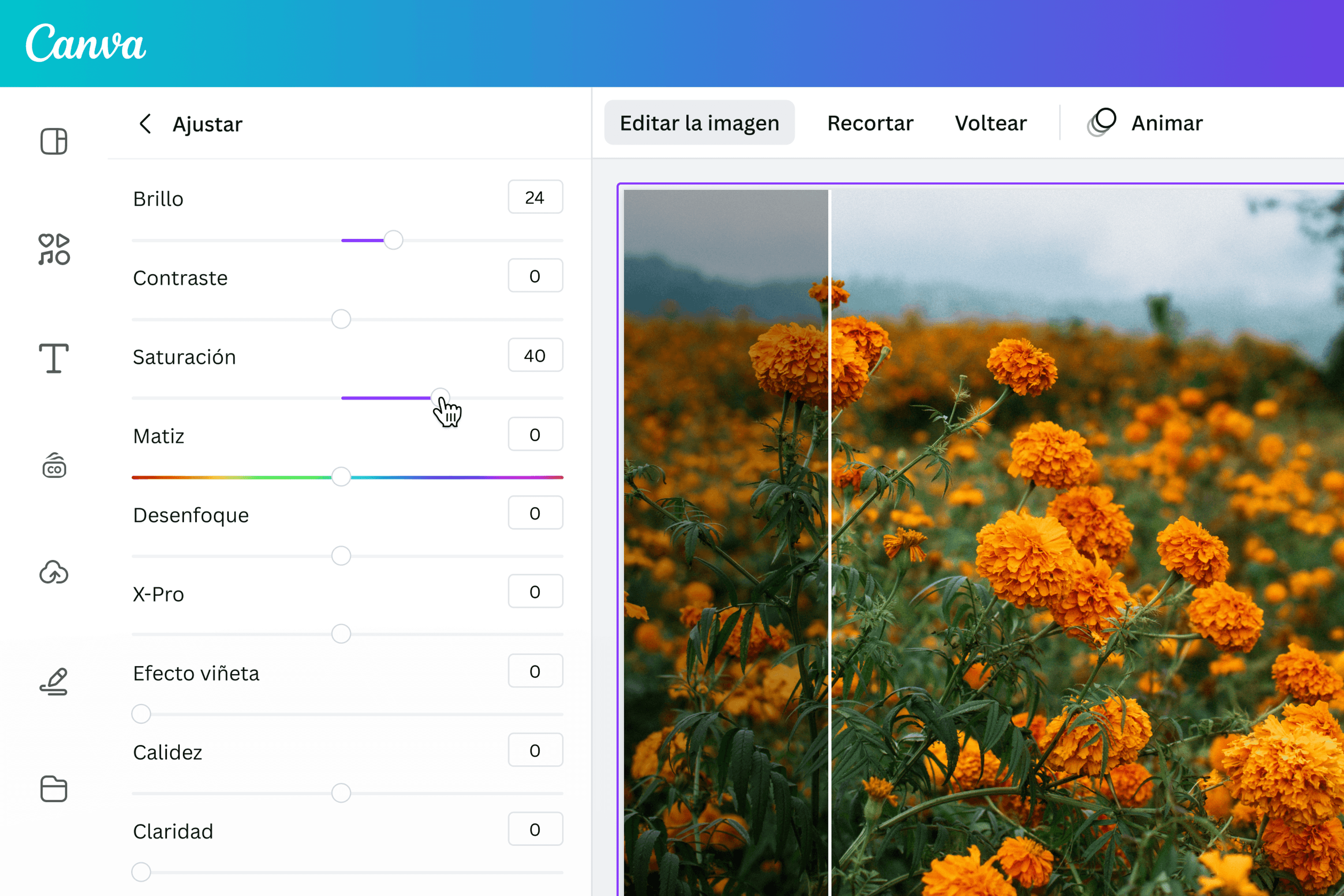Image resolution: width=1344 pixels, height=896 pixels.
Task: Click the Matiz value field
Action: (535, 434)
